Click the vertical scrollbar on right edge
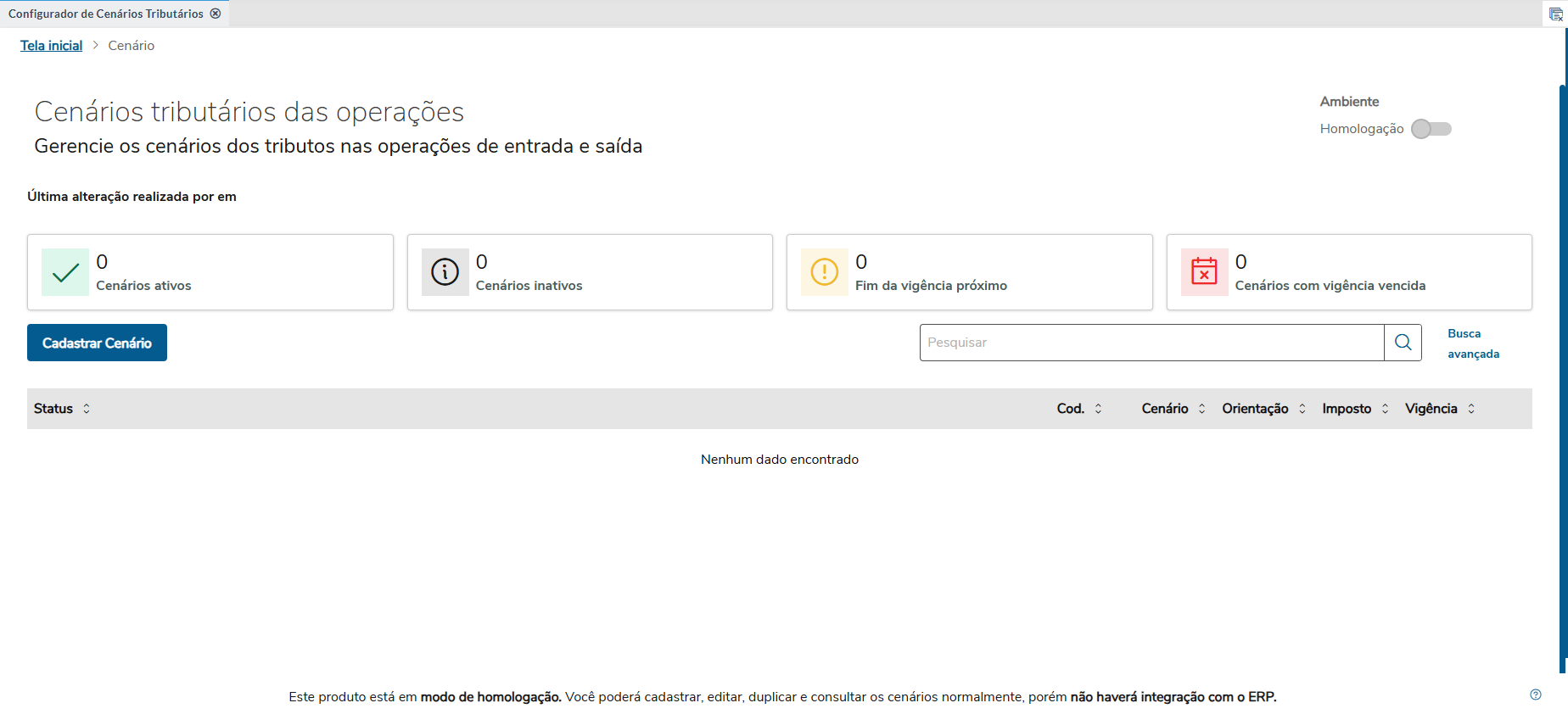 (1563, 373)
